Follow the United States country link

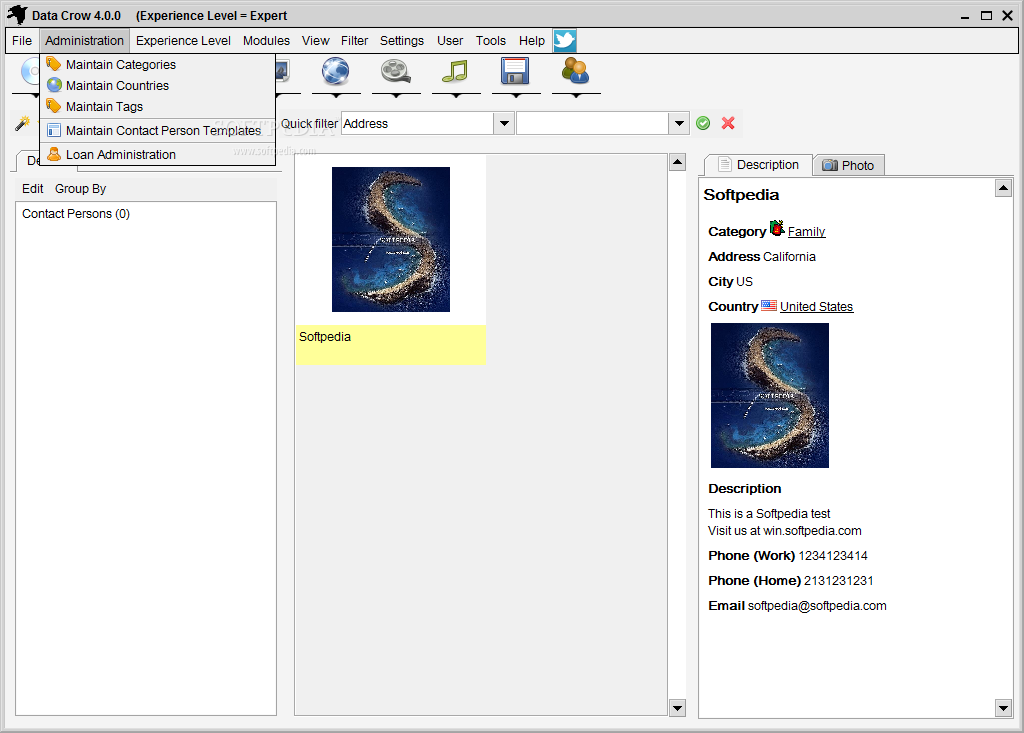[x=816, y=306]
